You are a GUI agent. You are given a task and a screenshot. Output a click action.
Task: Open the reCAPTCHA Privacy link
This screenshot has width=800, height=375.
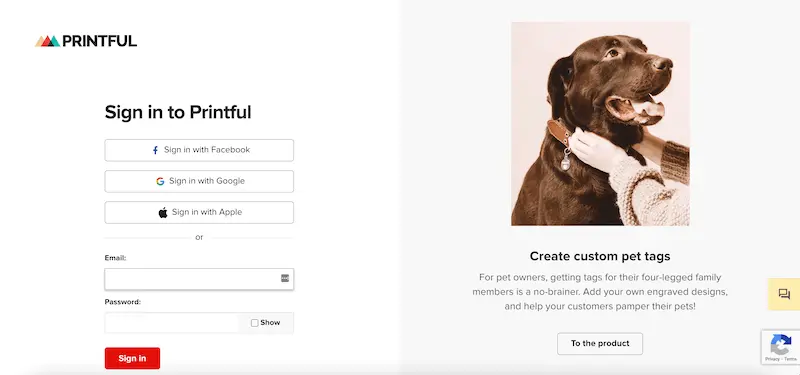(771, 359)
